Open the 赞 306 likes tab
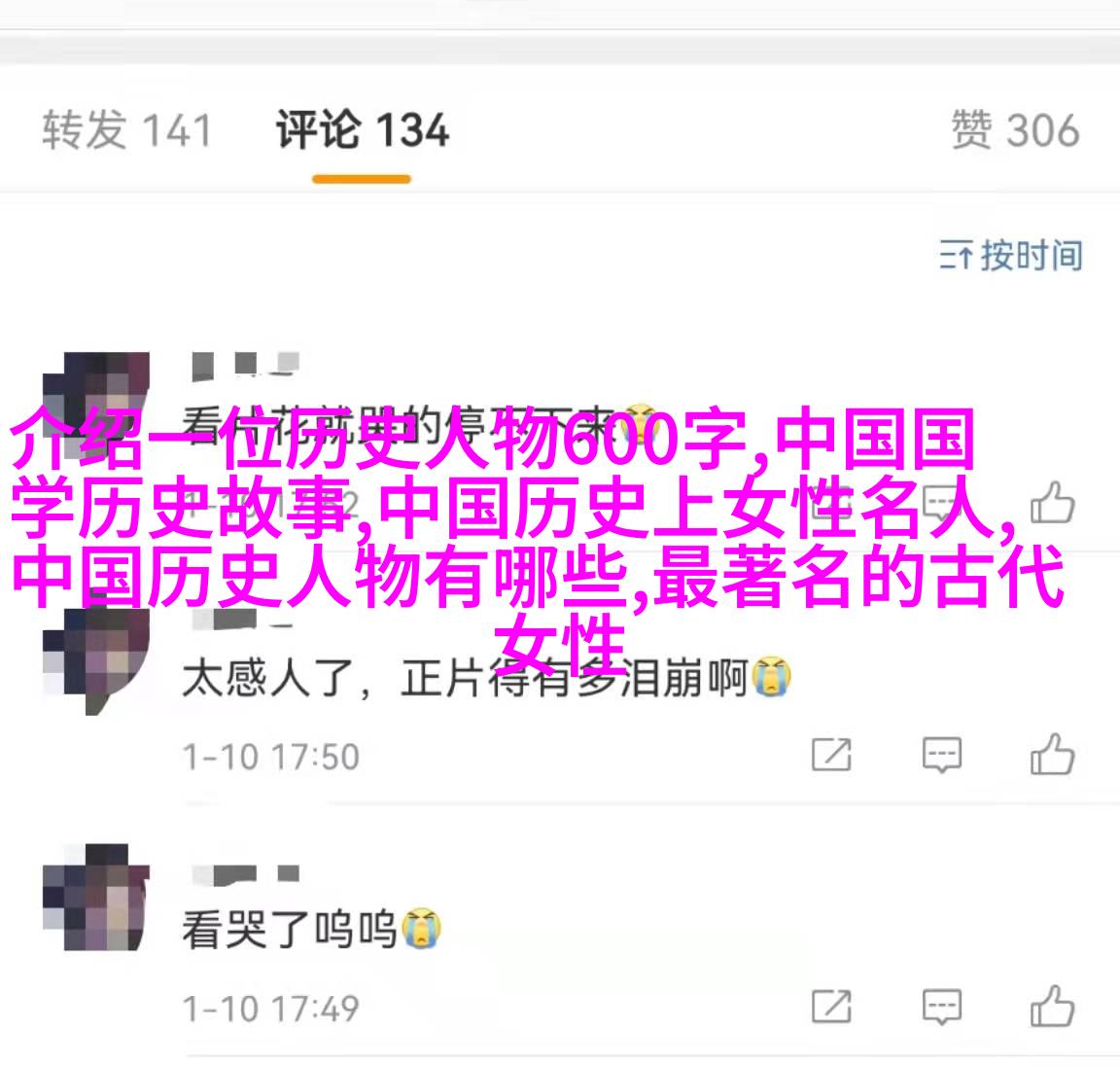 1015,130
